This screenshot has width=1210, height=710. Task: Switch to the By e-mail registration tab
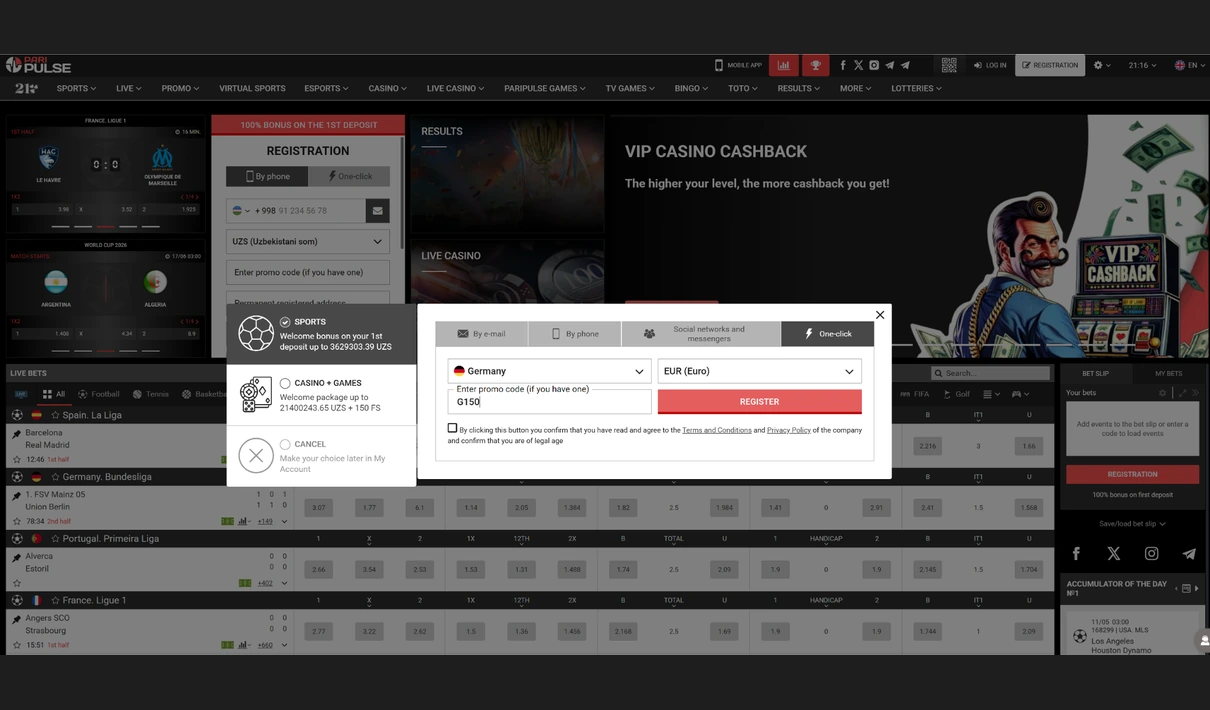pos(481,334)
